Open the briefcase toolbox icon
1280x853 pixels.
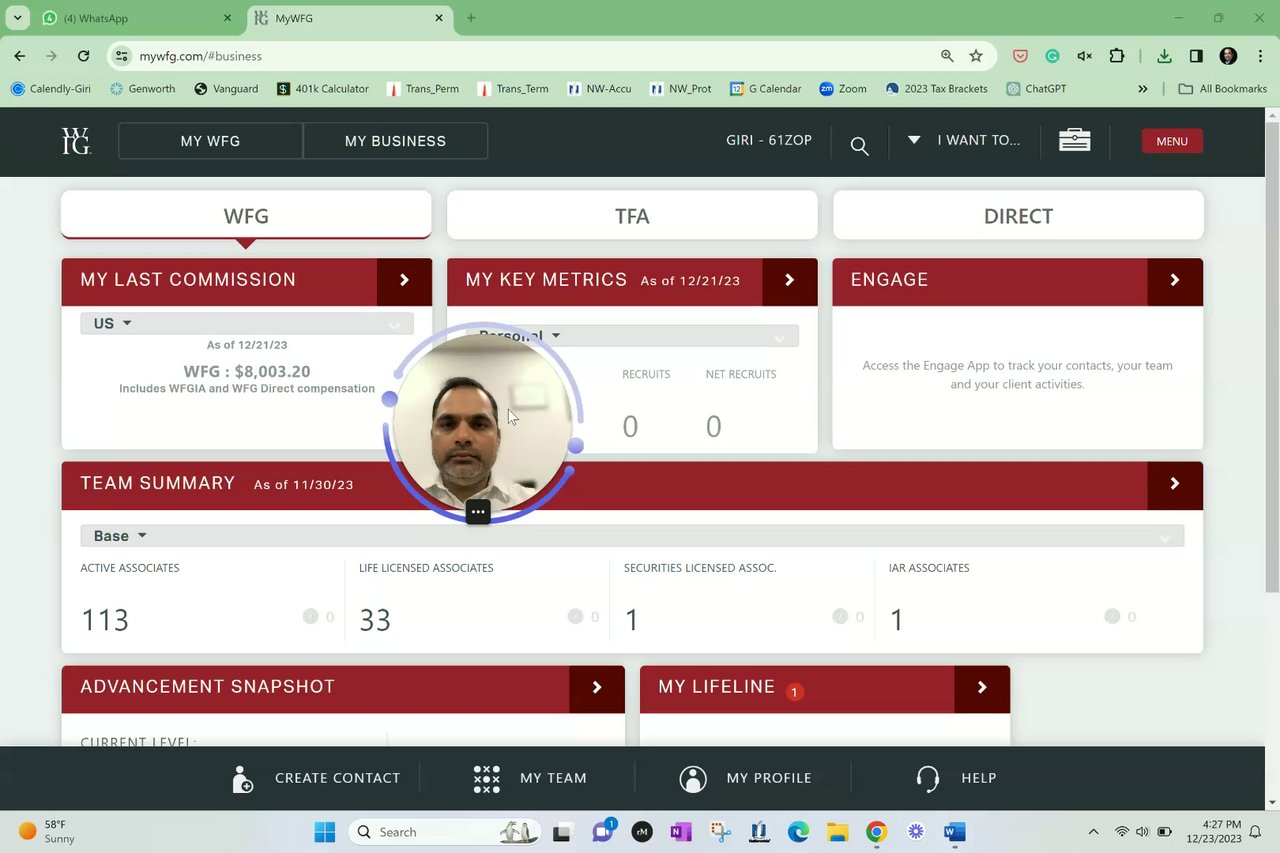pos(1074,140)
